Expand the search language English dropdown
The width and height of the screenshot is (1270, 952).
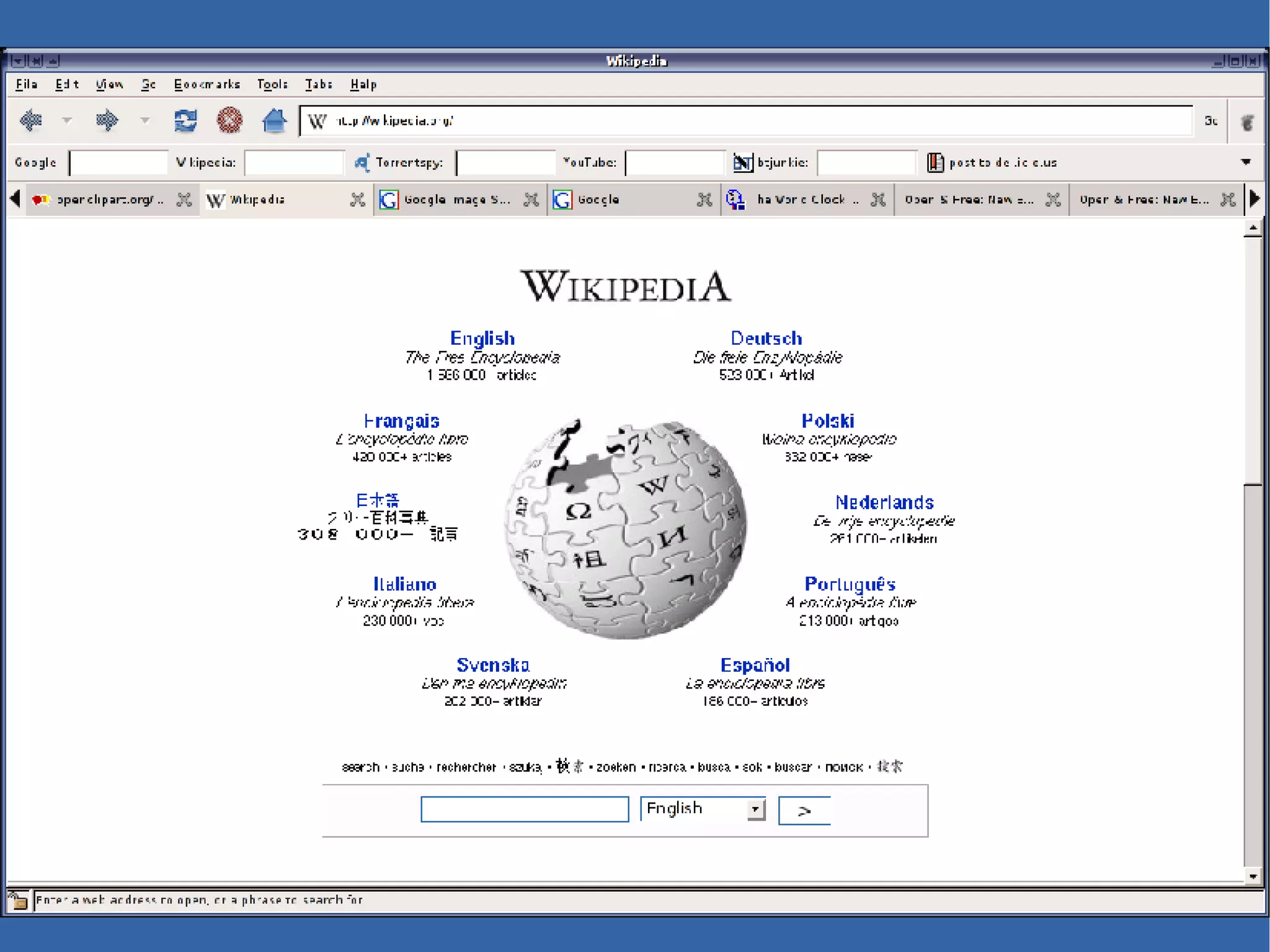click(x=755, y=809)
